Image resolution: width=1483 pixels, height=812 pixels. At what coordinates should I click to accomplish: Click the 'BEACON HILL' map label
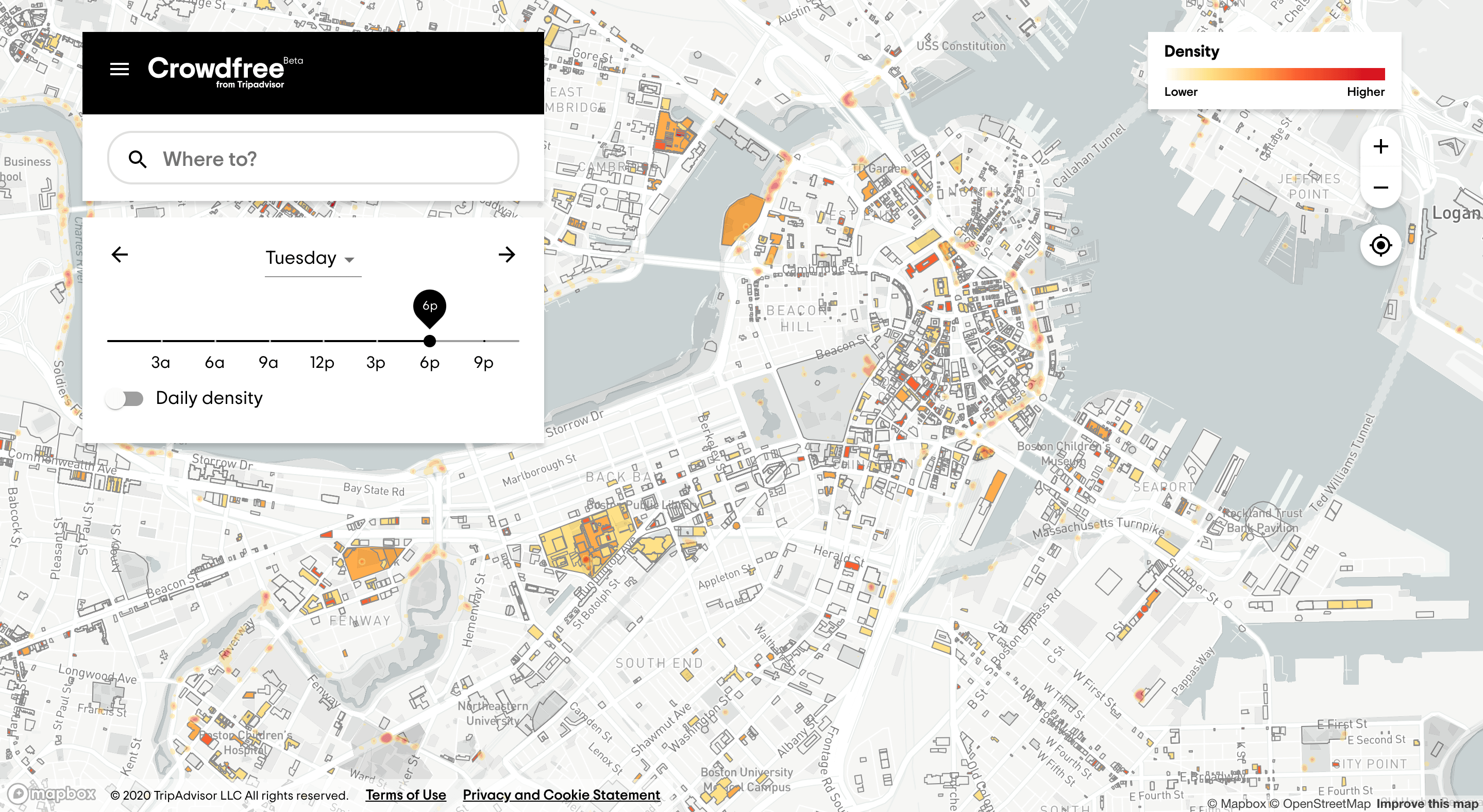pos(797,318)
